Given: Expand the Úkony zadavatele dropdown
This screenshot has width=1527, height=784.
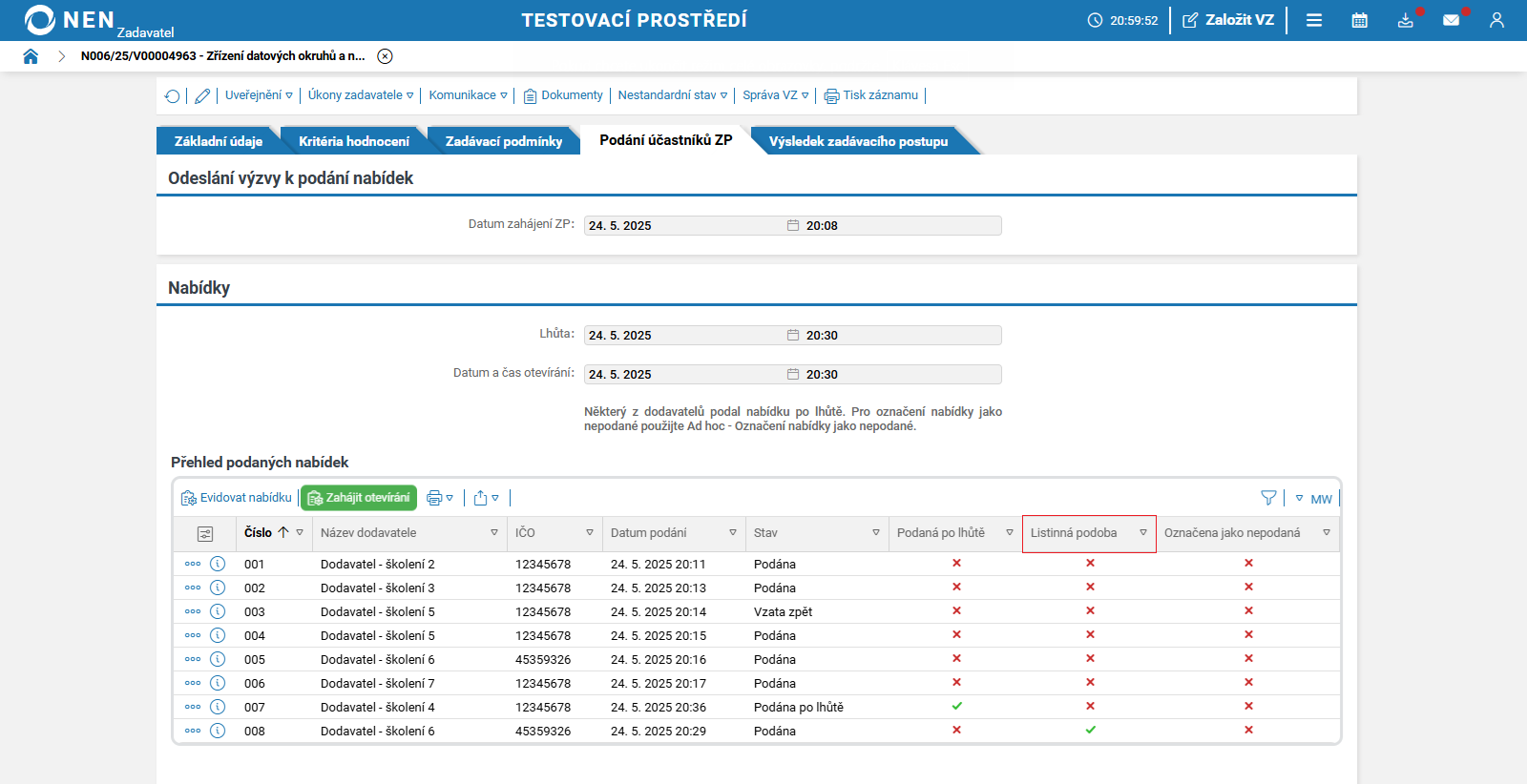Looking at the screenshot, I should (361, 95).
